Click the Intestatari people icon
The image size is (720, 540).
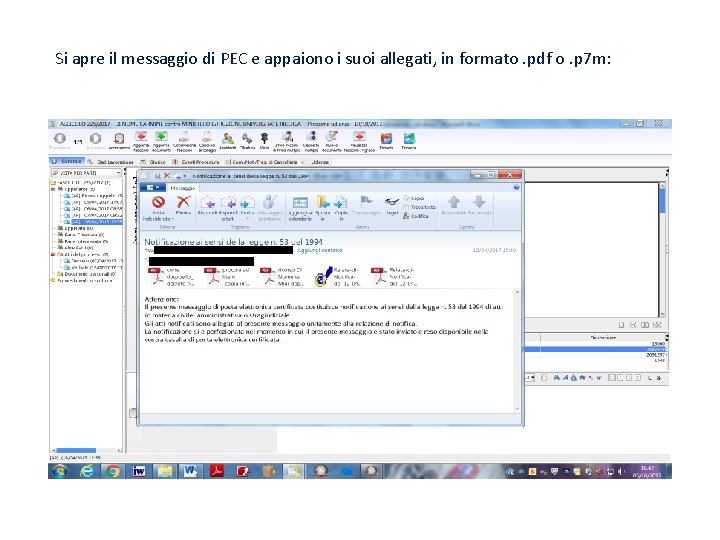228,141
